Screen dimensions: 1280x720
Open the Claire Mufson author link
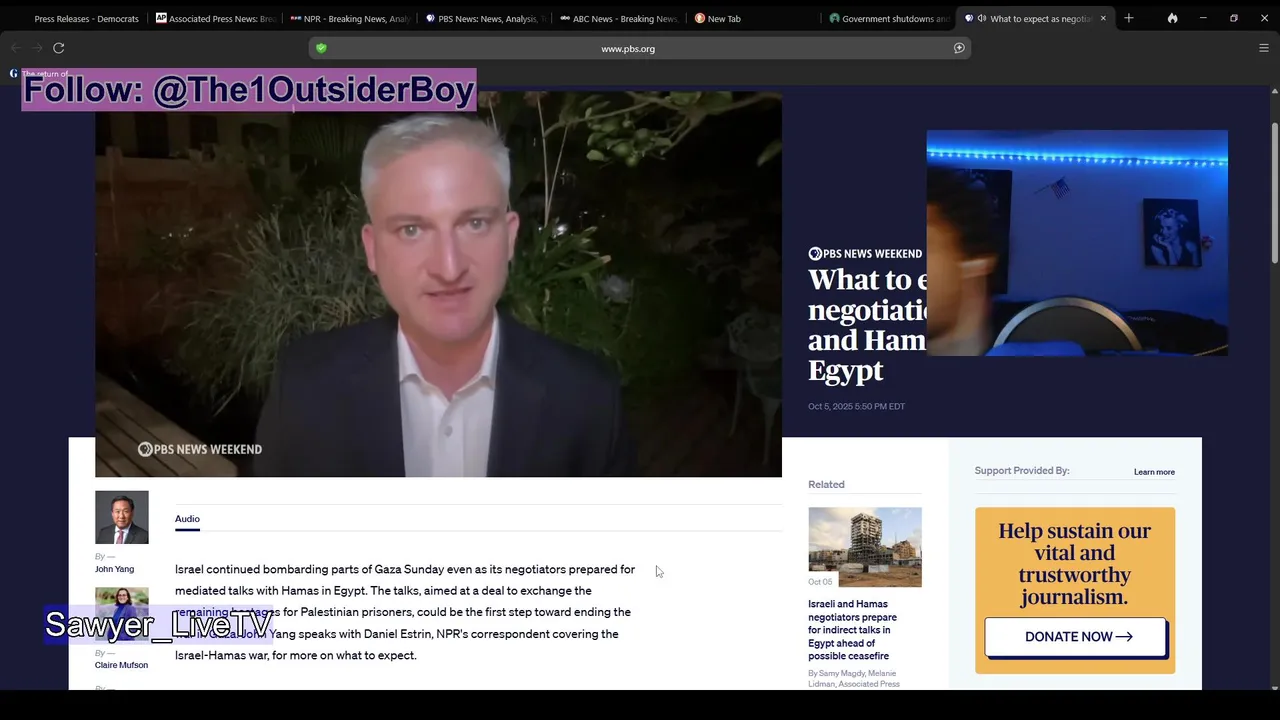pos(121,665)
